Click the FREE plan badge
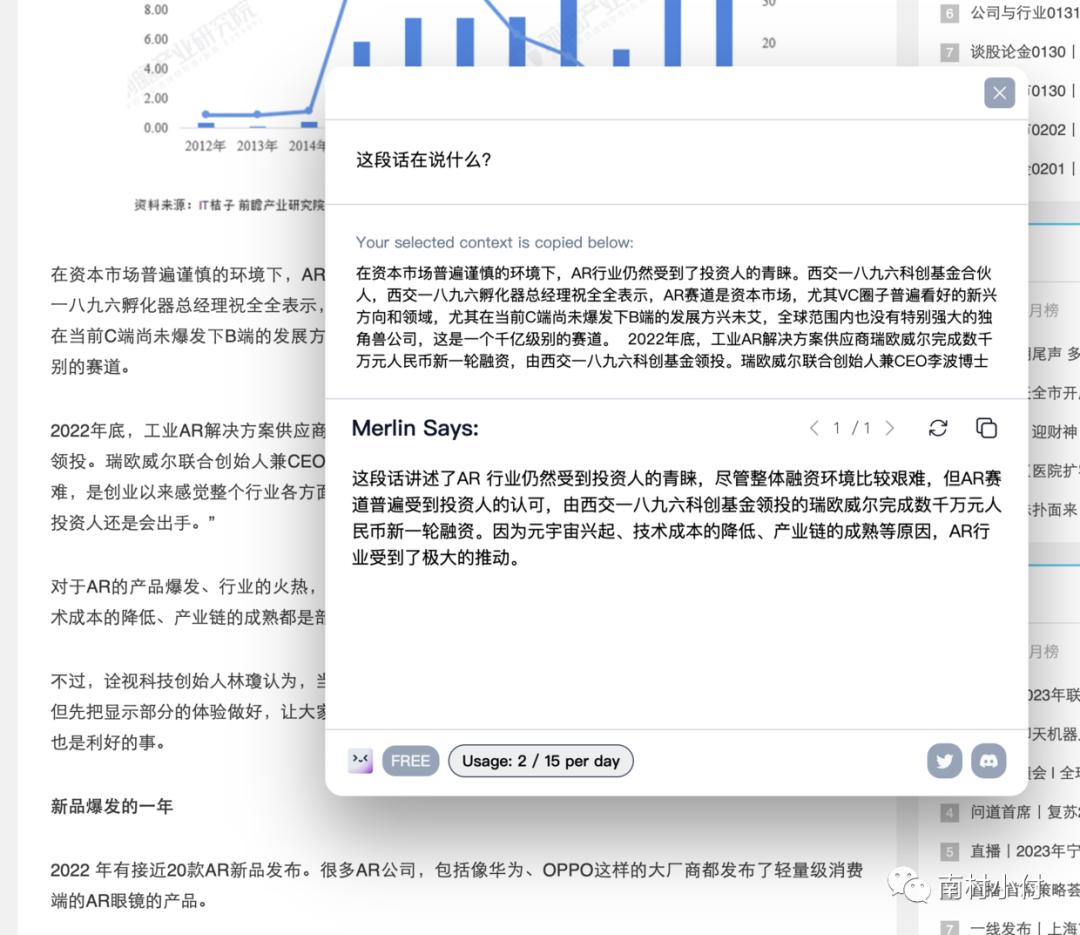Screen dimensions: 1080x935 tap(410, 761)
